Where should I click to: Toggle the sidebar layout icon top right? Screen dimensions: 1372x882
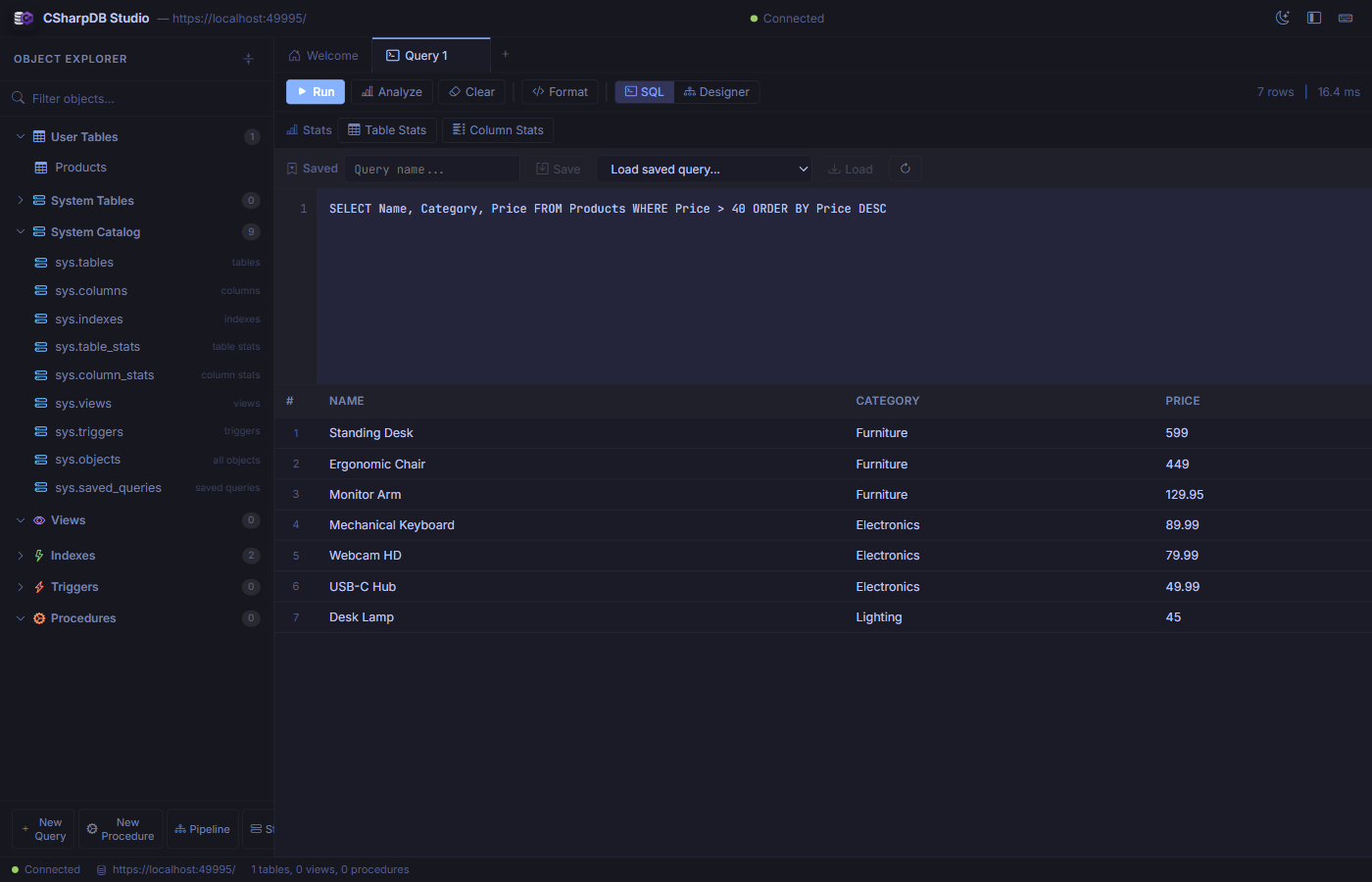pyautogui.click(x=1313, y=18)
